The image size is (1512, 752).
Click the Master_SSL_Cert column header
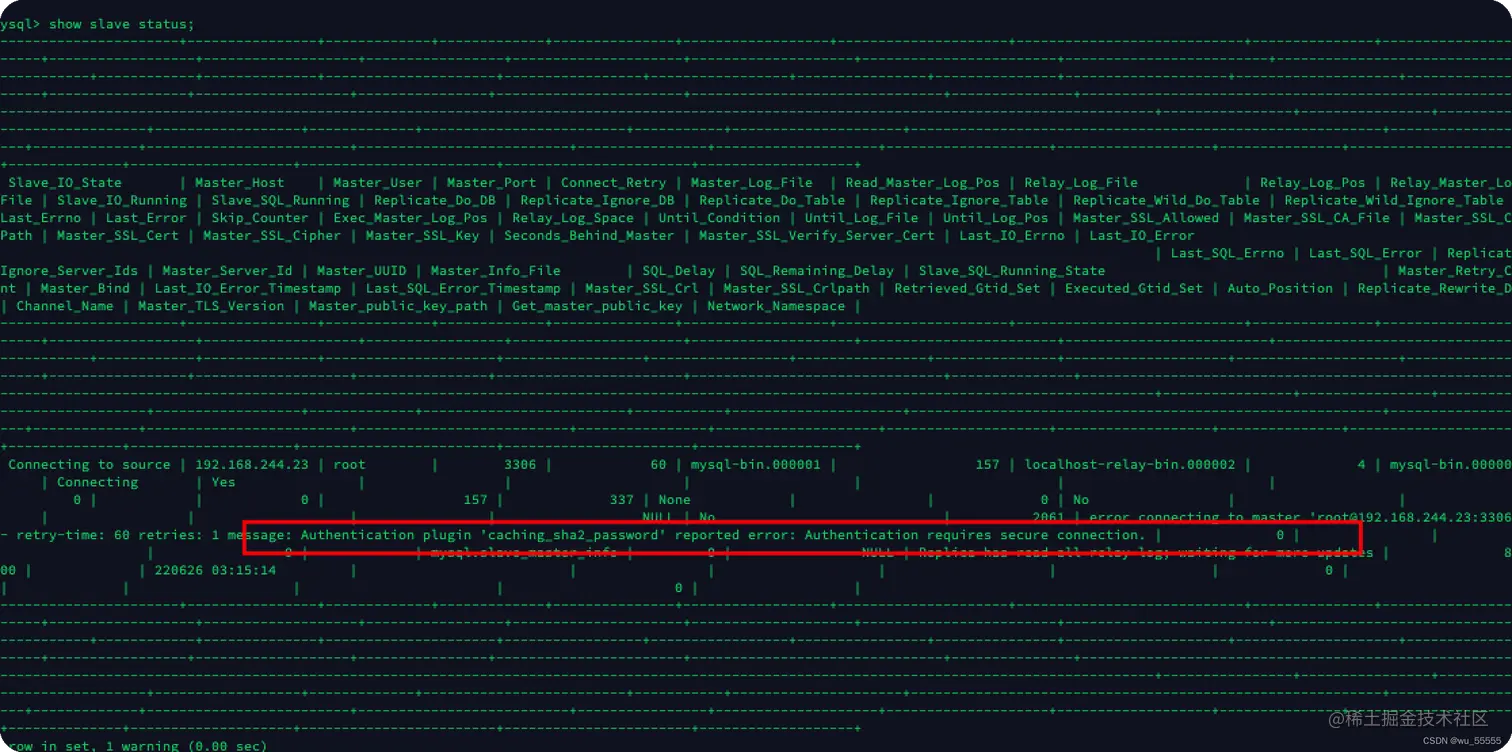click(118, 236)
